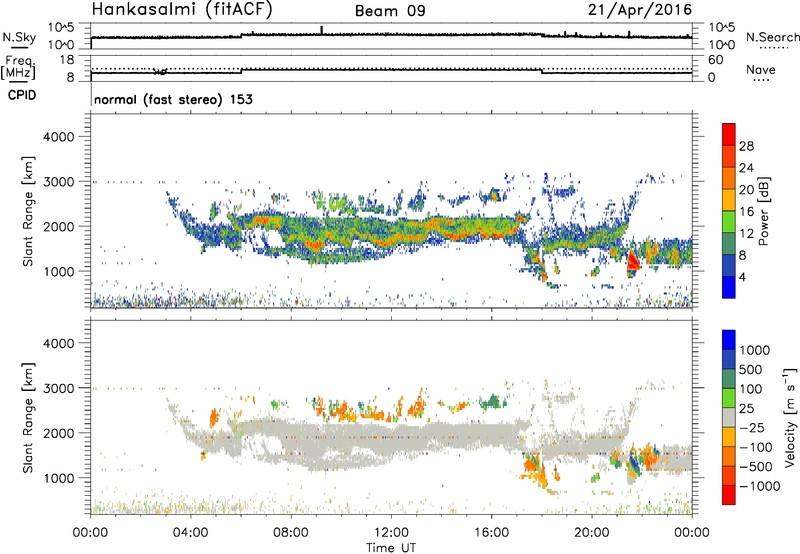The height and width of the screenshot is (554, 800).
Task: Click the CPID row label
Action: (x=22, y=95)
